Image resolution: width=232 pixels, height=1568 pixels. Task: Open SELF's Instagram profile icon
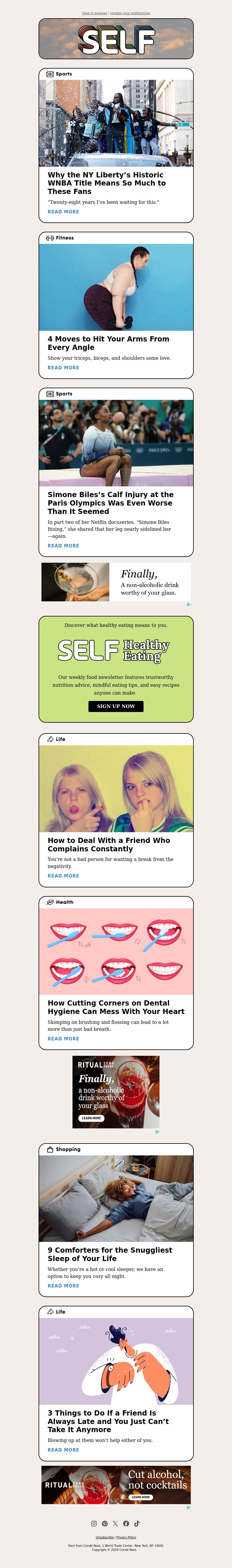point(94,1524)
